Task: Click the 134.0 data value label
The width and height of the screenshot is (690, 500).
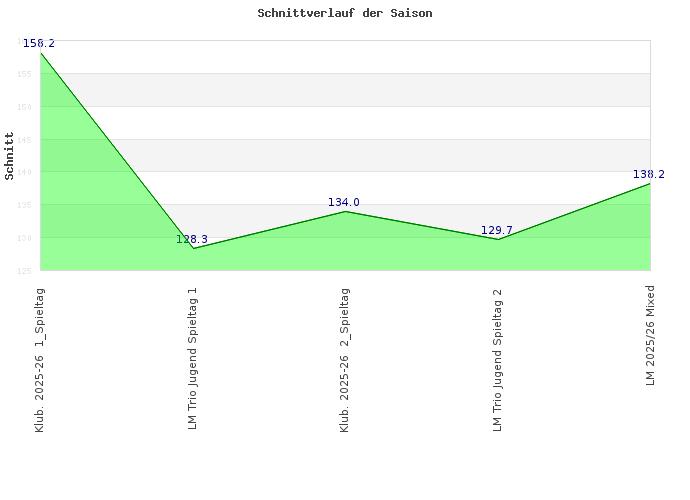Action: click(344, 202)
